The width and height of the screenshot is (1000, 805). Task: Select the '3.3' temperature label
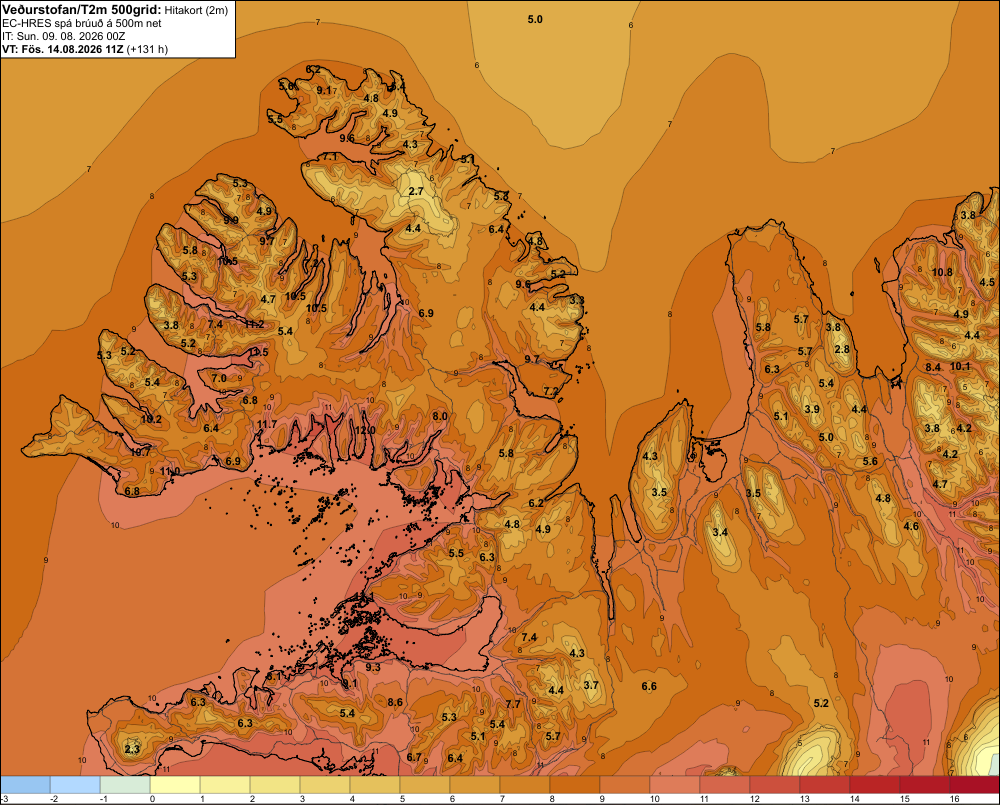point(577,300)
